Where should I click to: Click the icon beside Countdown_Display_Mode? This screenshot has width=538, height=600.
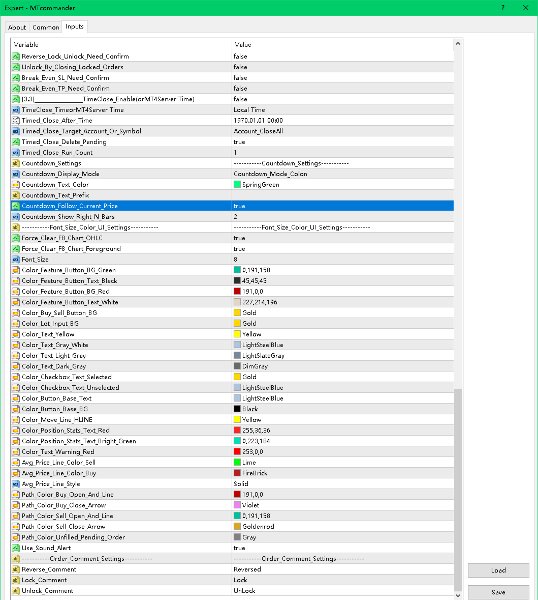(16, 174)
